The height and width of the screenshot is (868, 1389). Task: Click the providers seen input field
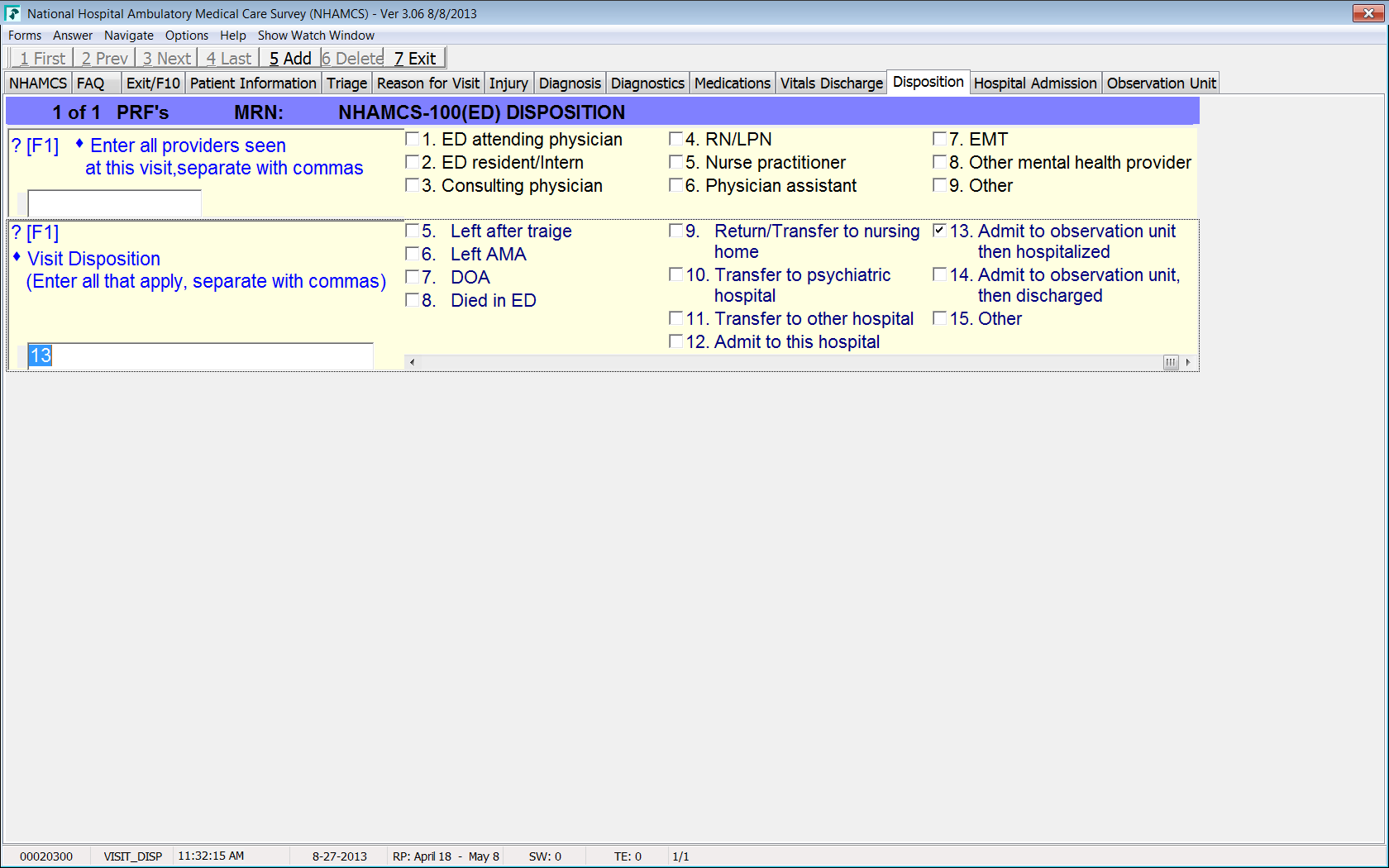pos(114,203)
